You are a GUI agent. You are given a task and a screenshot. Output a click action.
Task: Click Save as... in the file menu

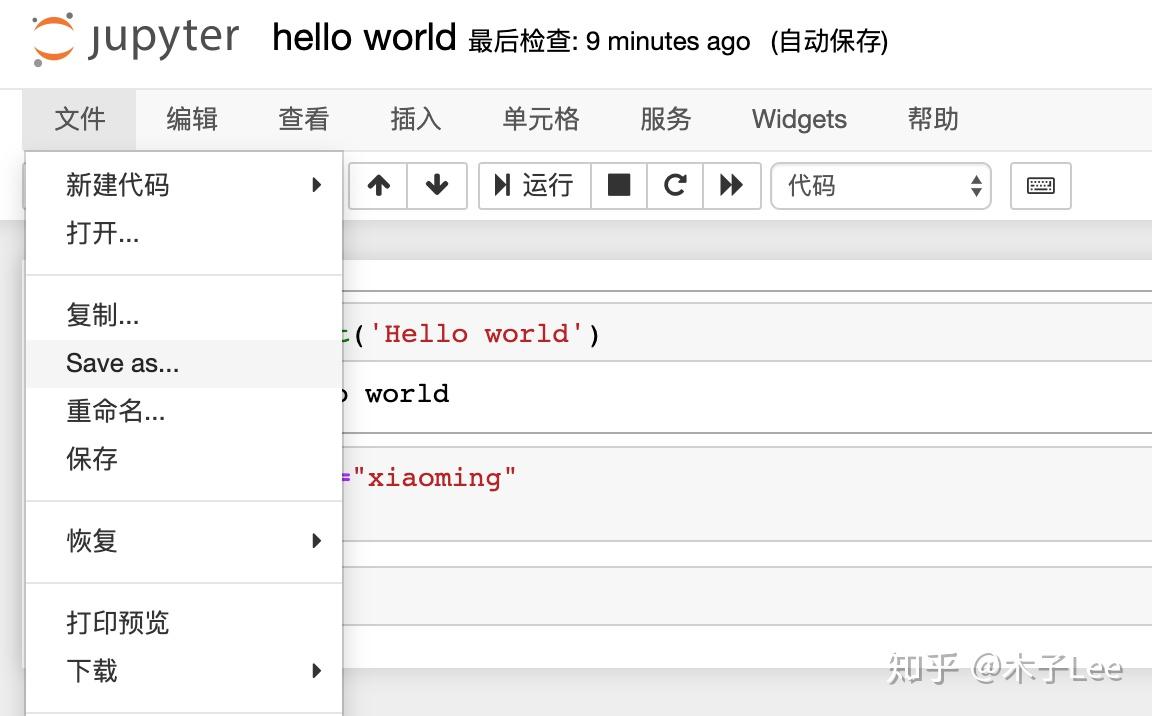(x=122, y=363)
